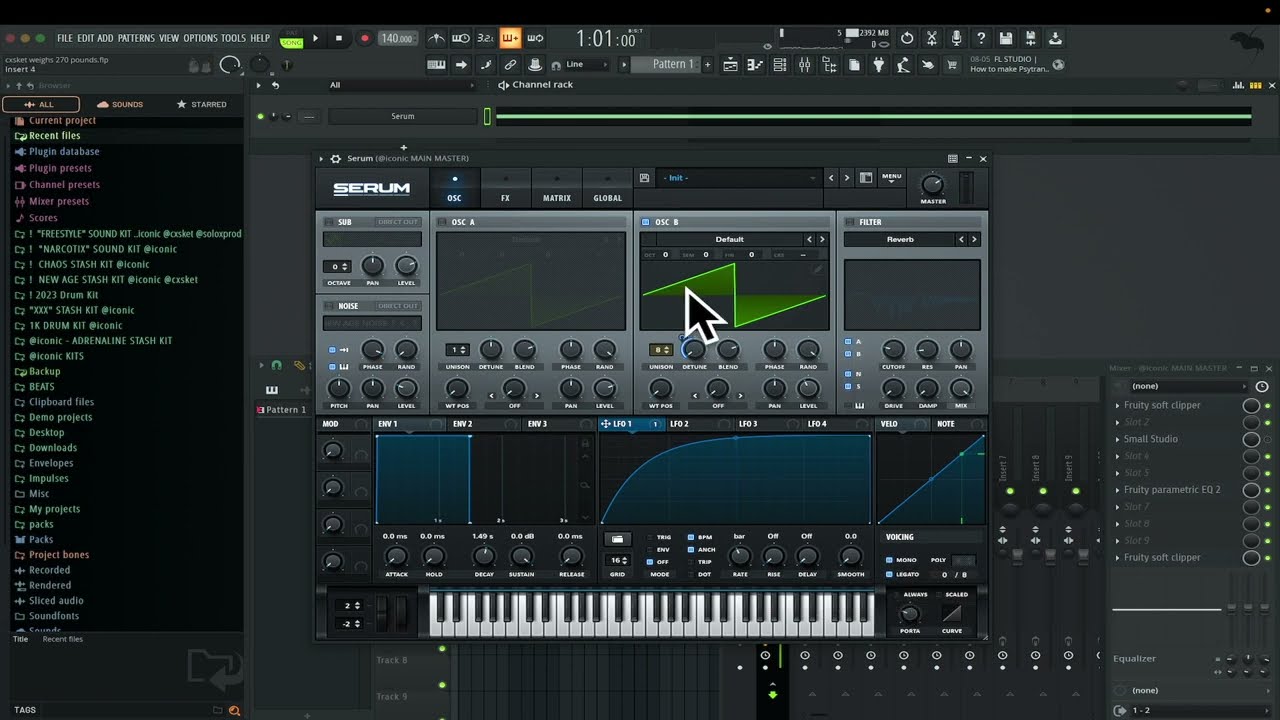Select next filter type arrow

pyautogui.click(x=974, y=239)
